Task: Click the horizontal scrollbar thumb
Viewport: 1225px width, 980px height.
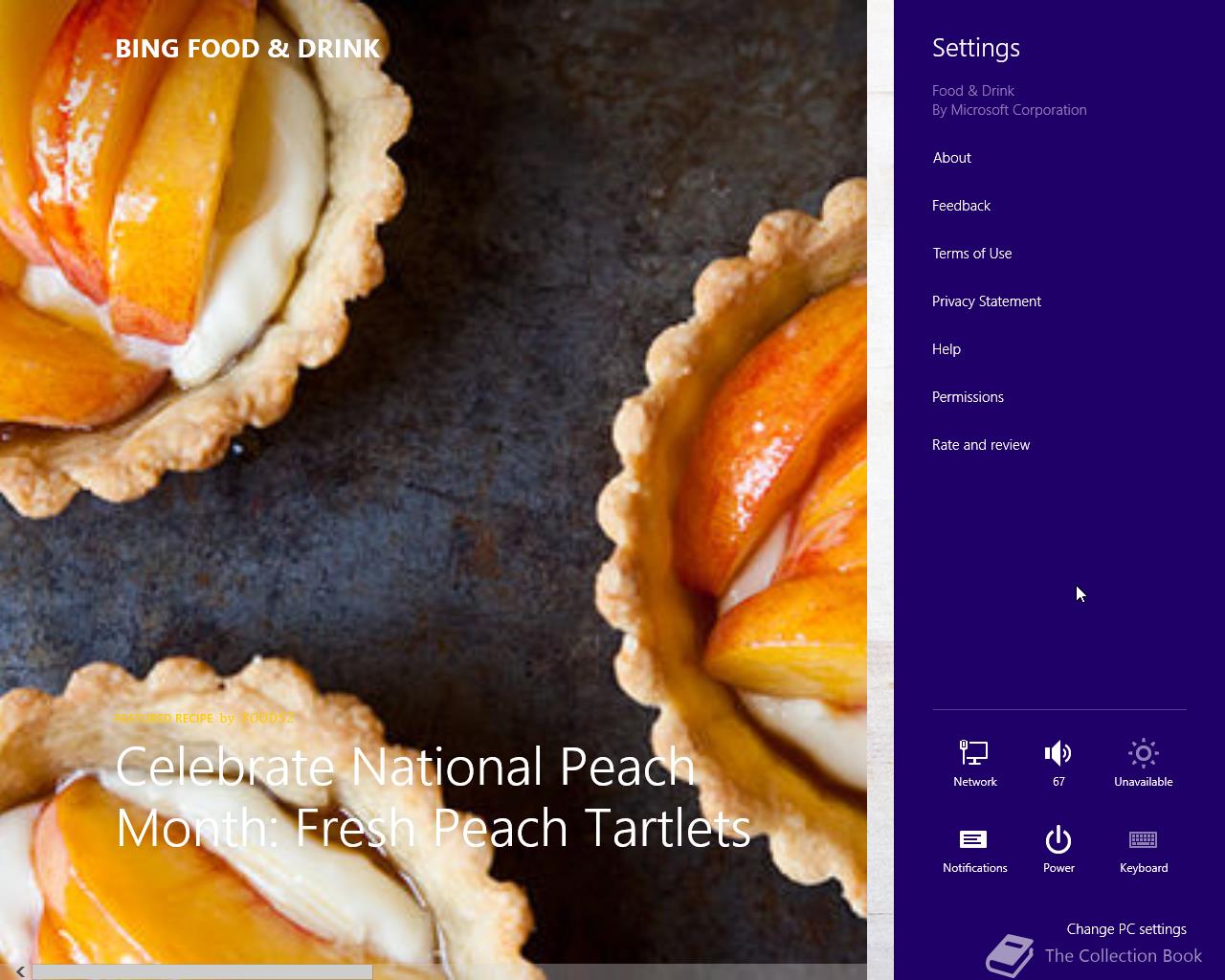Action: click(202, 971)
